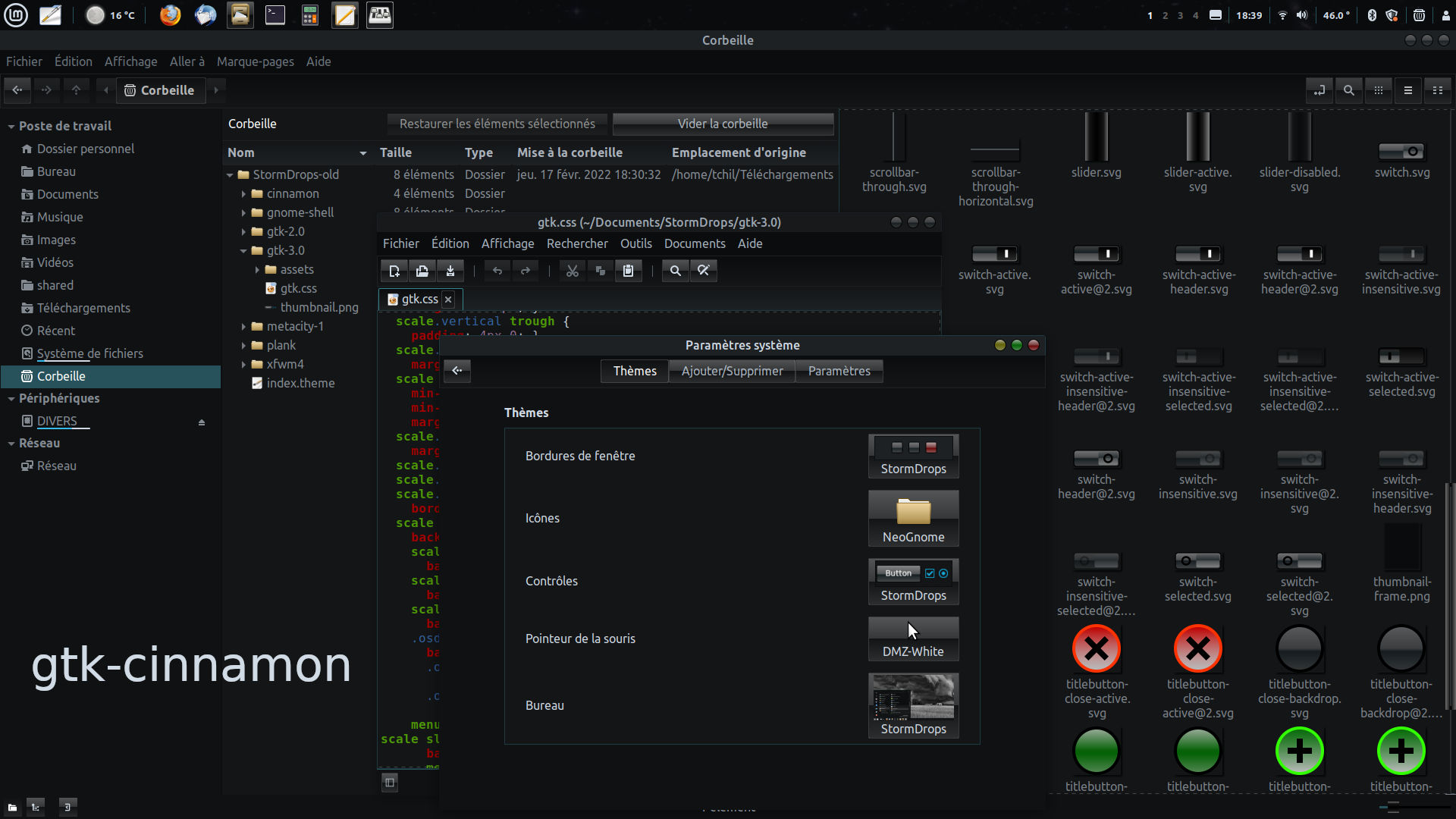Undo last action in text editor
The width and height of the screenshot is (1456, 819).
497,271
